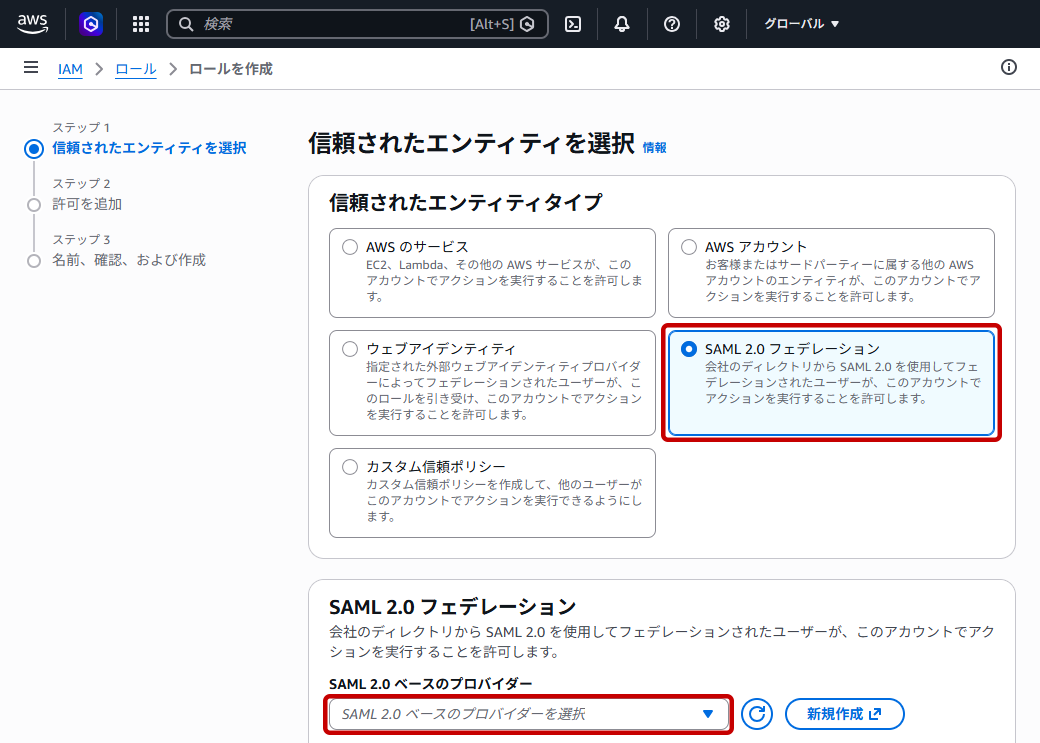Open the help question mark icon
The width and height of the screenshot is (1040, 743).
click(x=672, y=25)
